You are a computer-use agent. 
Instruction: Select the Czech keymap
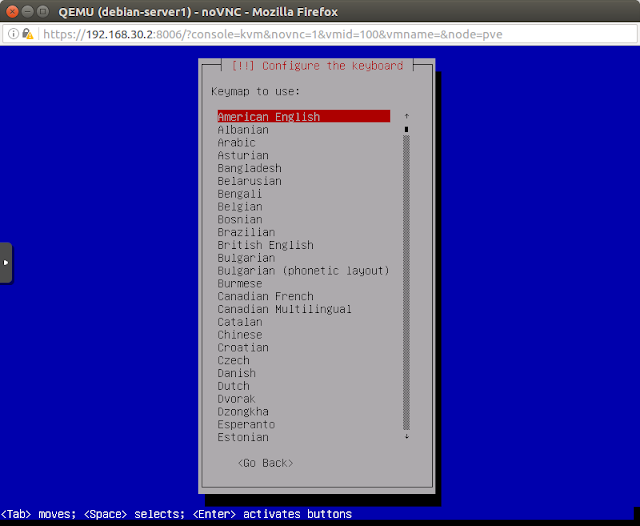(233, 360)
